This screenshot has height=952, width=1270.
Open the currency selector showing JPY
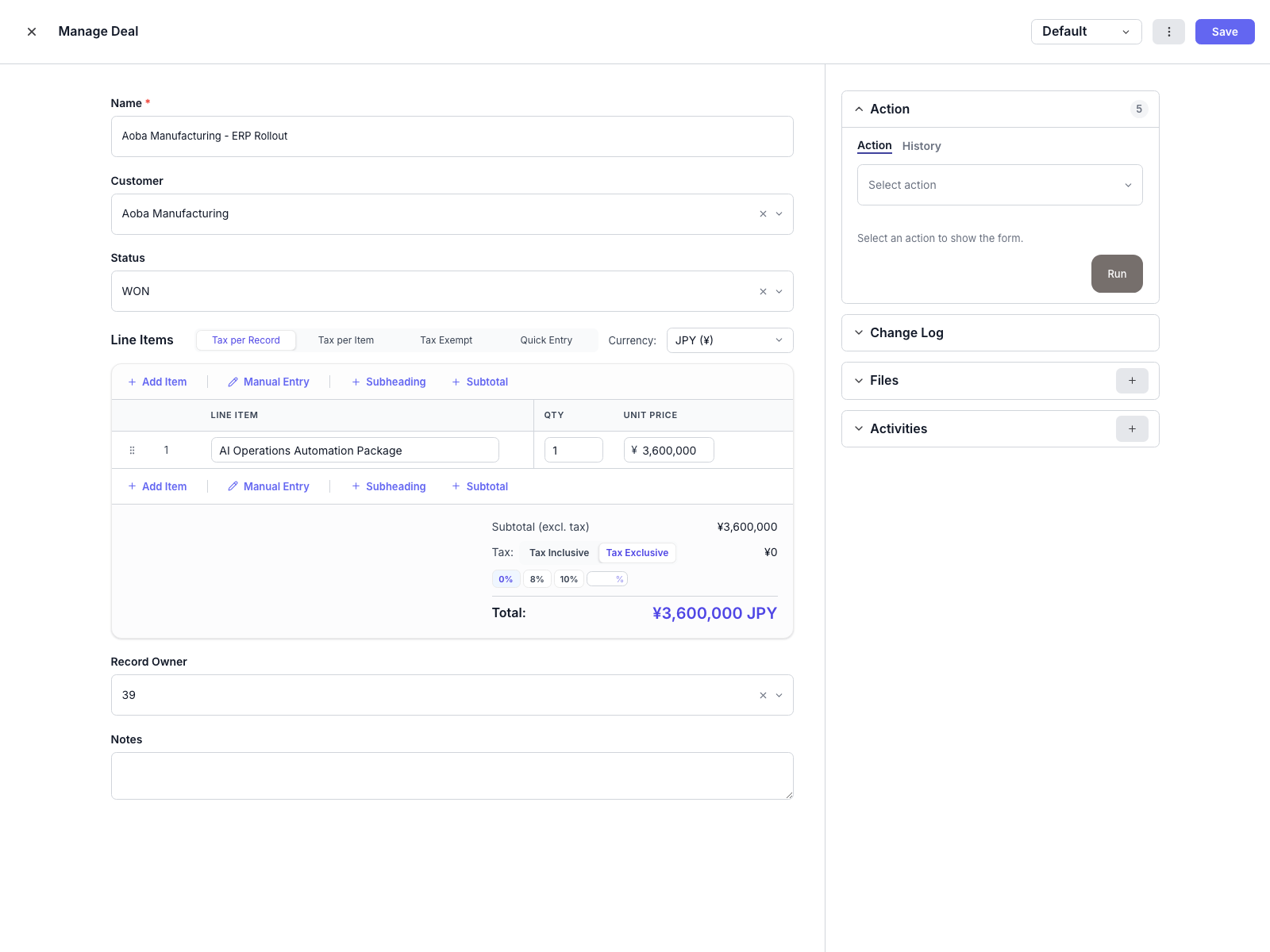pyautogui.click(x=729, y=340)
